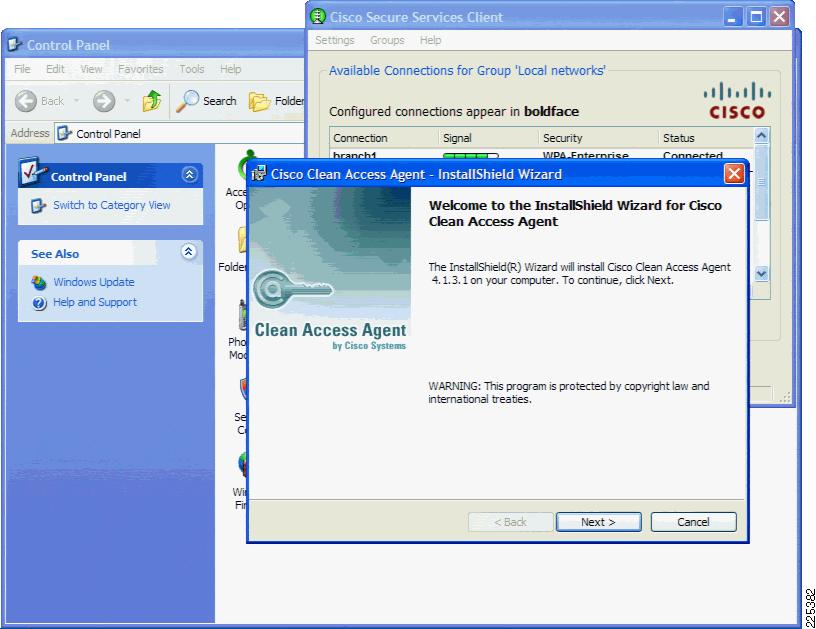This screenshot has width=816, height=629.
Task: Maximize the Cisco Secure Services Client window
Action: (x=756, y=17)
